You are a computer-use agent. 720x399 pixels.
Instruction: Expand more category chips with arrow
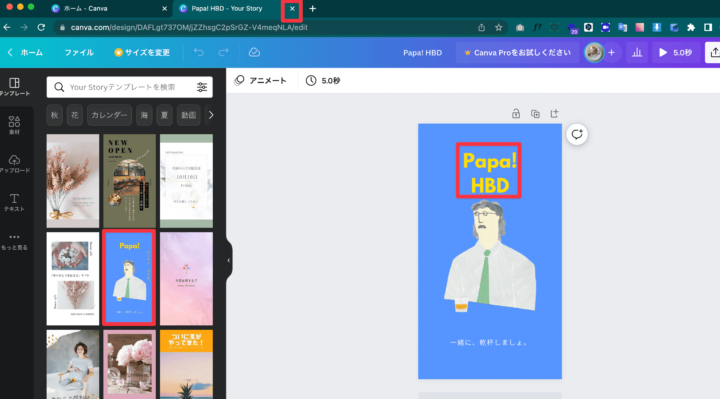[x=211, y=115]
